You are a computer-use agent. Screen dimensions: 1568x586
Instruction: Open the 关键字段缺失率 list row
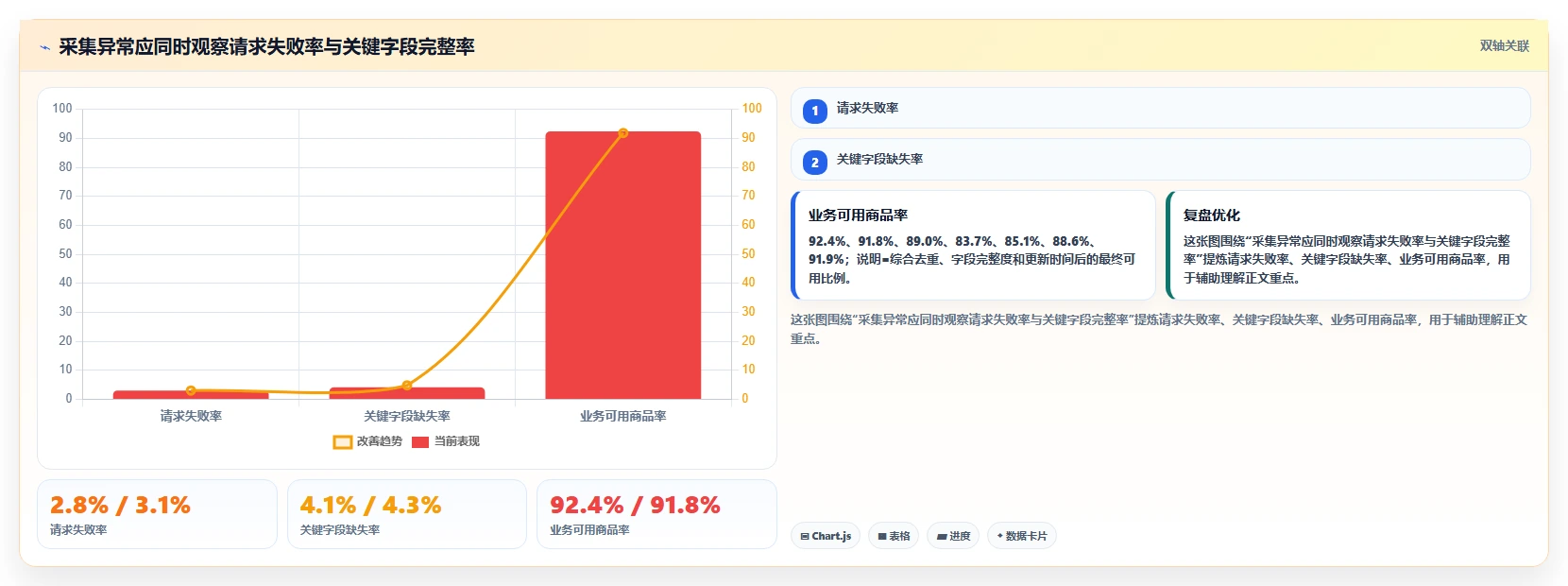(x=1160, y=159)
